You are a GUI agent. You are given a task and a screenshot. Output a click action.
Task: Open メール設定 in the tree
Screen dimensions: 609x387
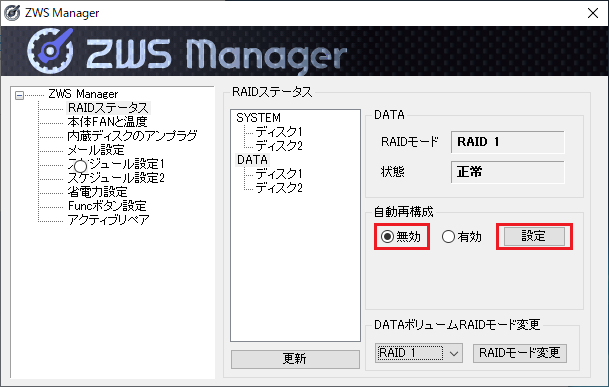[96, 150]
